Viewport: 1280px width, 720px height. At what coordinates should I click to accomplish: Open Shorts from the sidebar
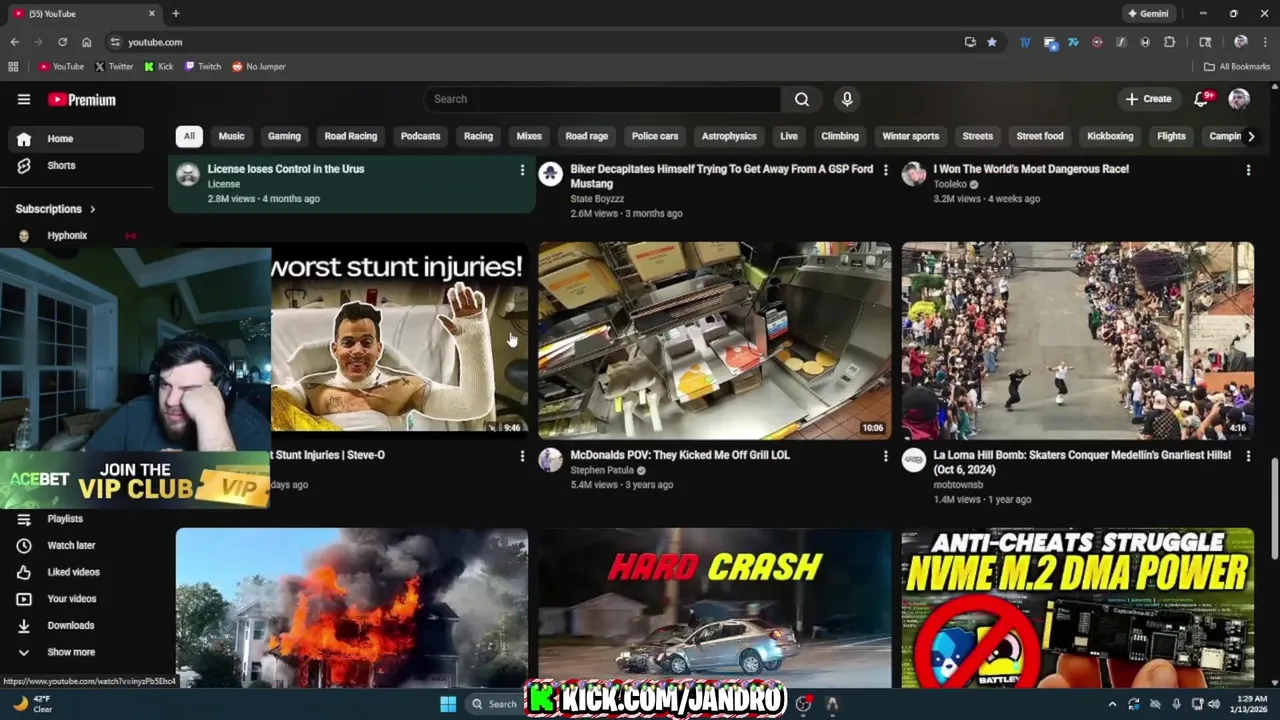(75, 165)
